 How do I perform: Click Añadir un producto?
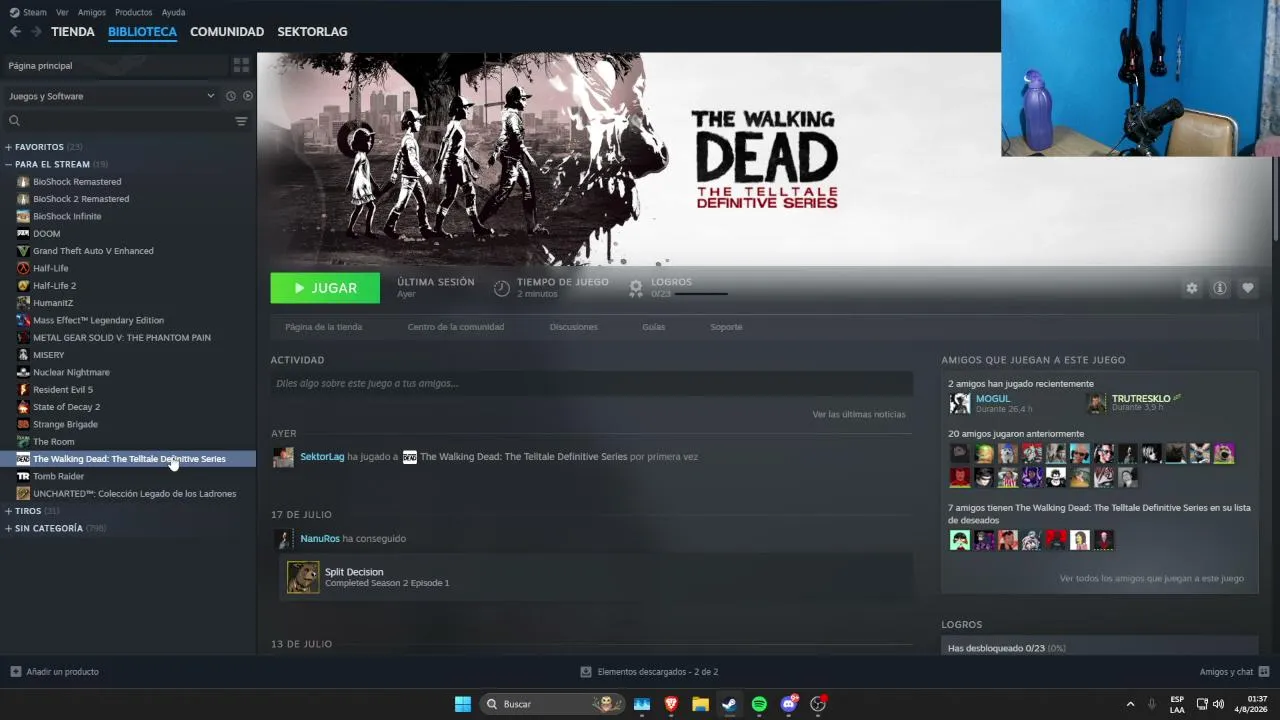[55, 672]
